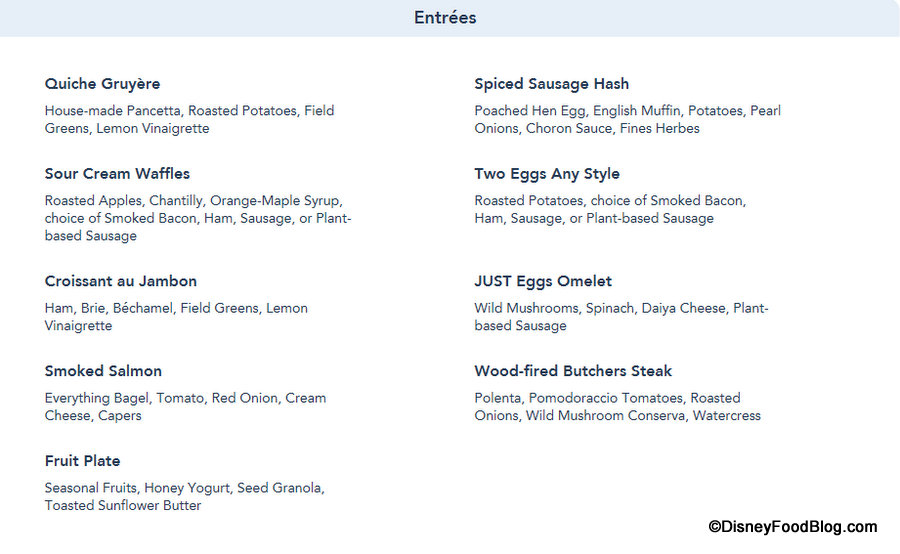Select the Poached Hen Egg description text
The height and width of the screenshot is (554, 900).
point(627,119)
